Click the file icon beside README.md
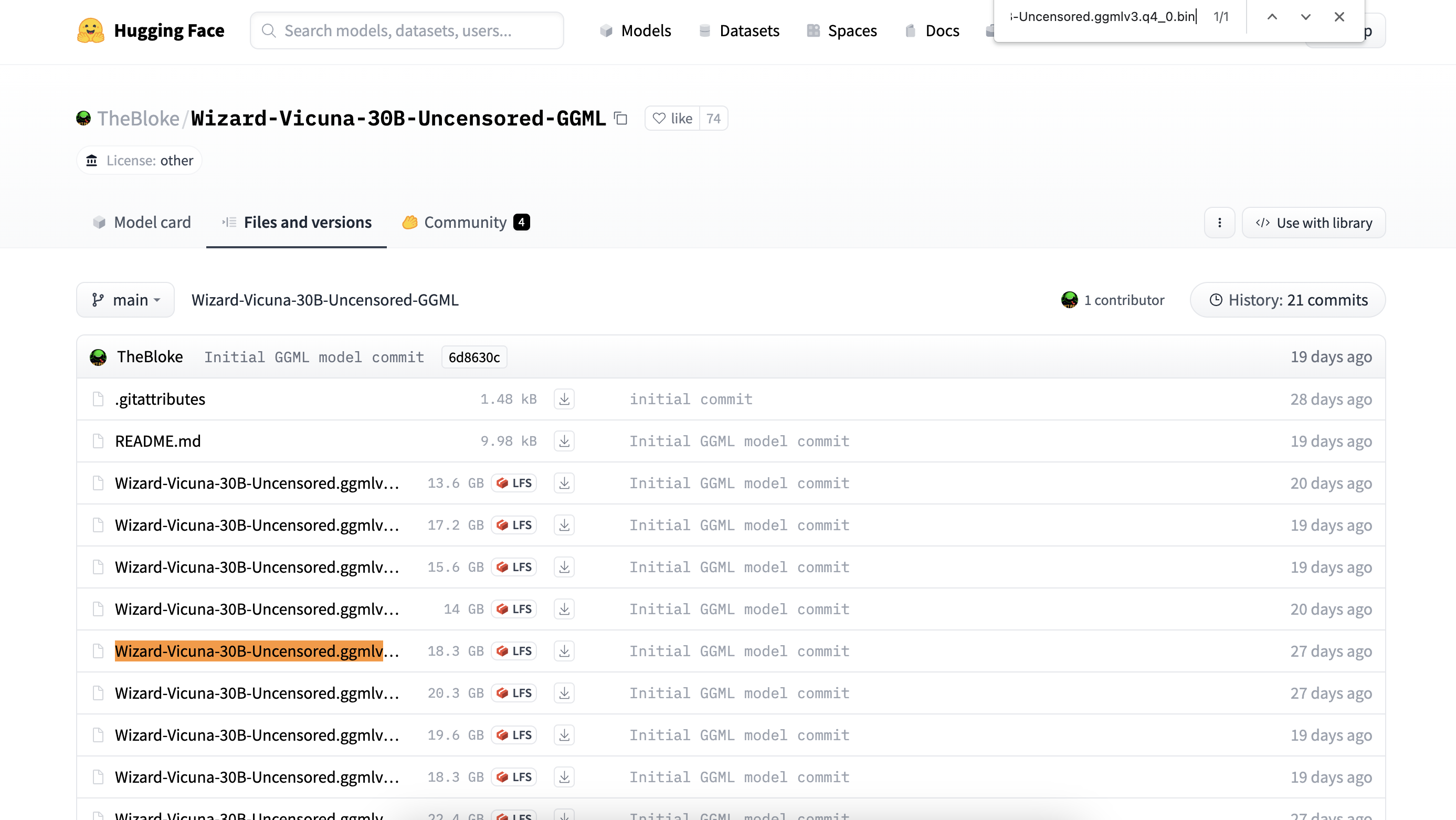 [x=98, y=441]
